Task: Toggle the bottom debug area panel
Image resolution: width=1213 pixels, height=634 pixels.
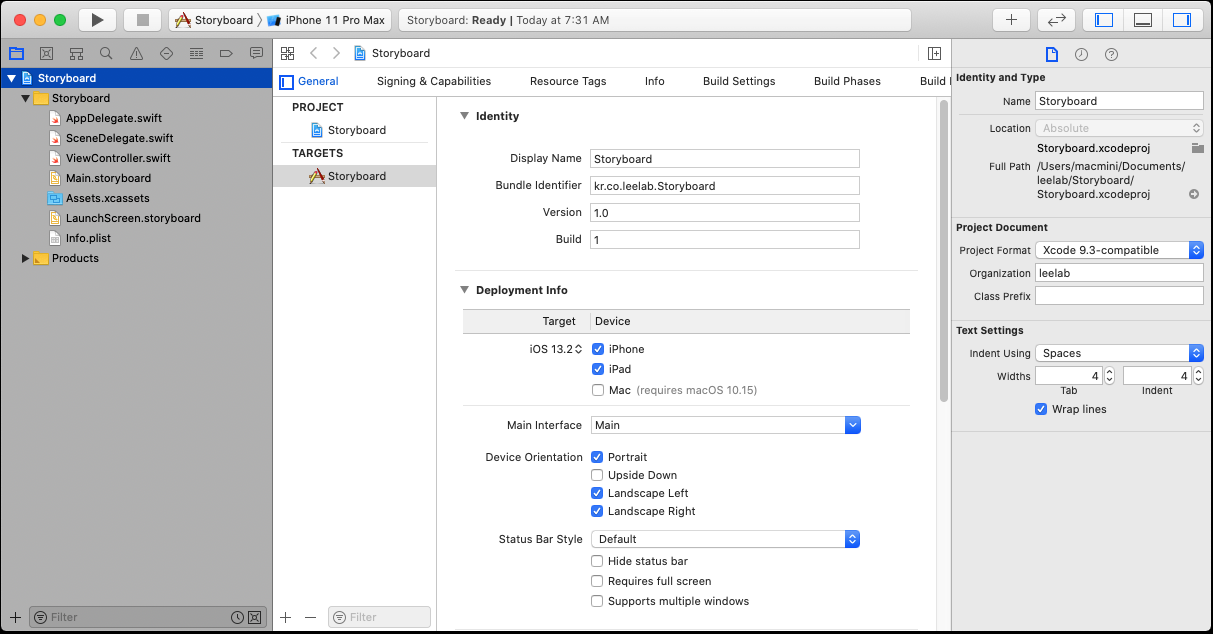Action: pos(1143,20)
